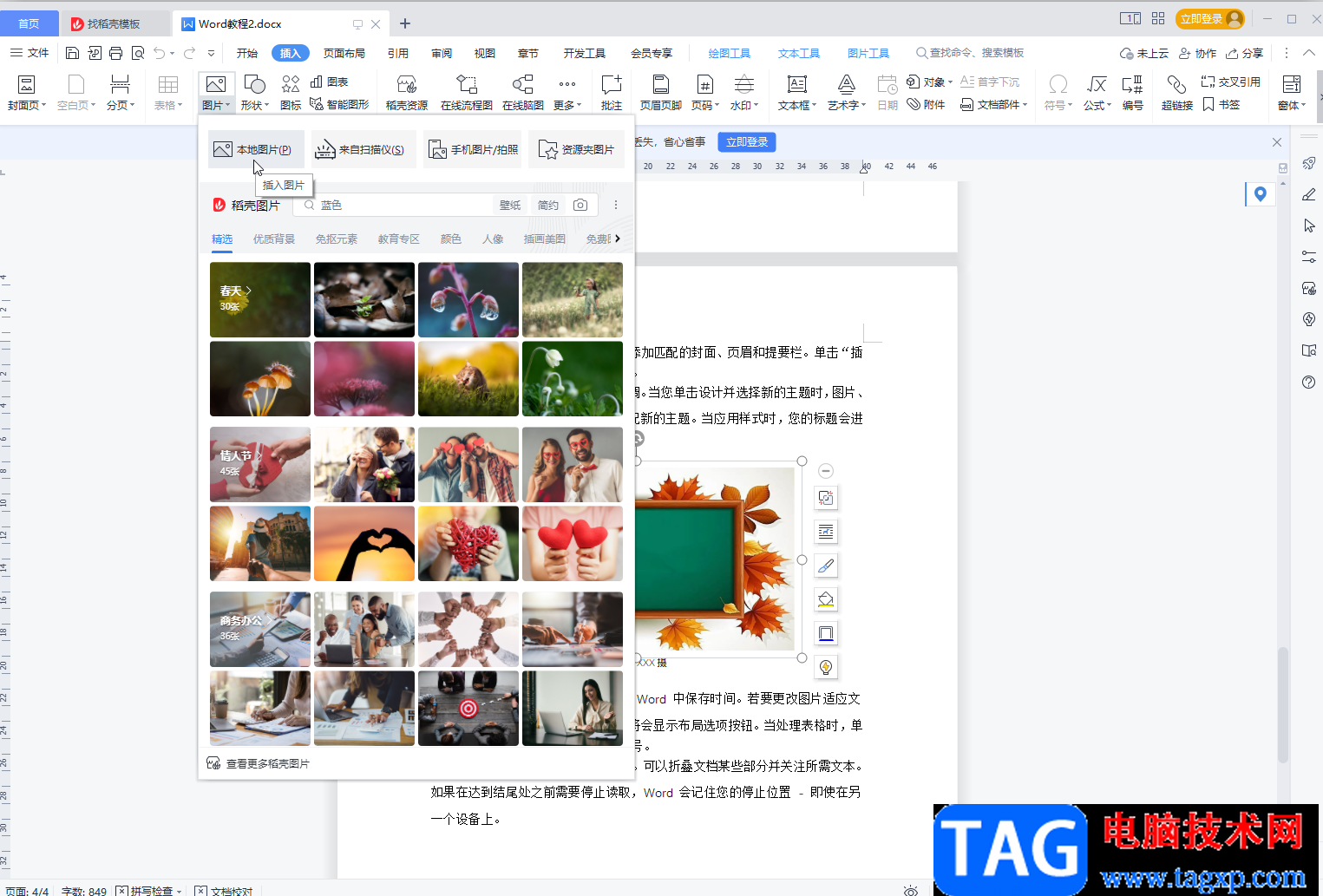
Task: Switch to 找稻壳模板 tab
Action: tap(115, 23)
